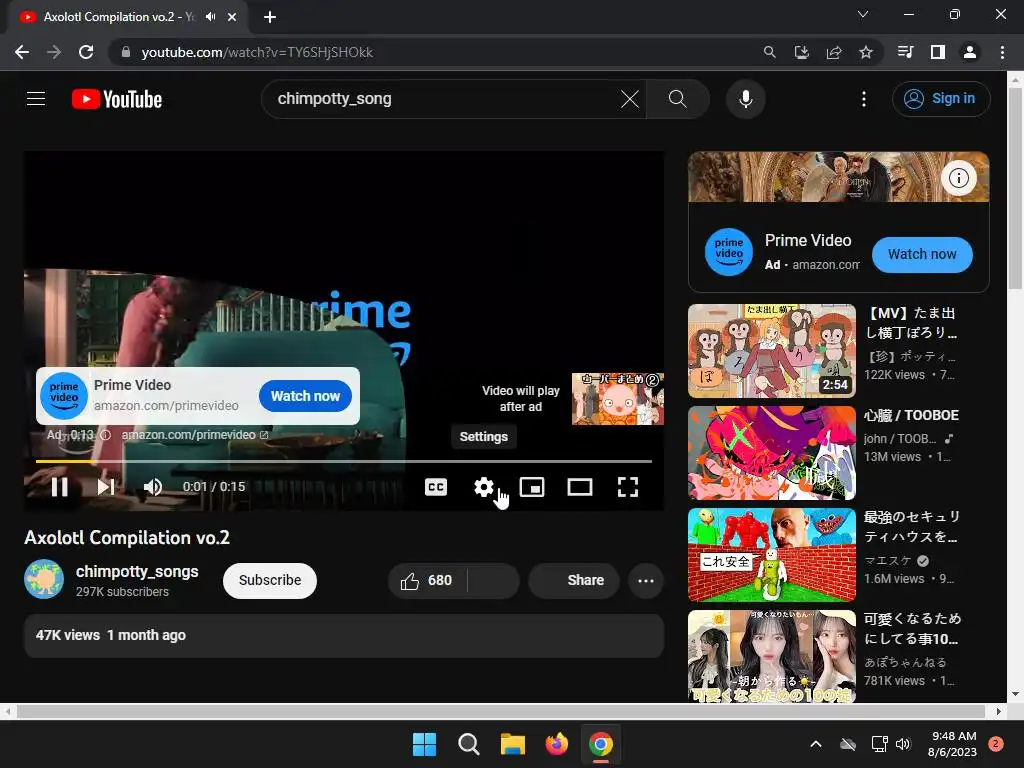Viewport: 1024px width, 768px height.
Task: Go back in browser
Action: click(x=22, y=52)
